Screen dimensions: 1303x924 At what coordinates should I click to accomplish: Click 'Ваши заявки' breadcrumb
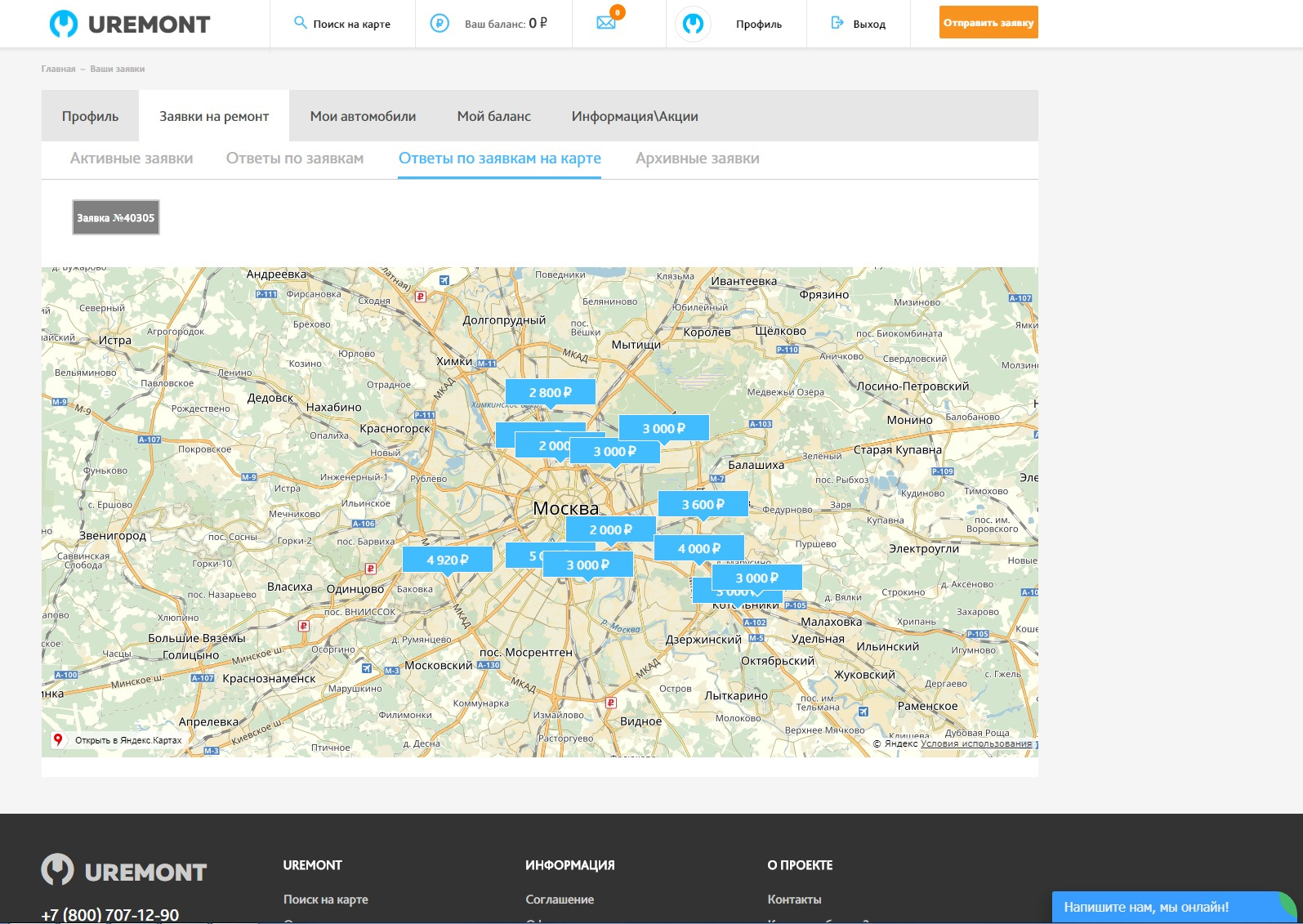point(118,69)
